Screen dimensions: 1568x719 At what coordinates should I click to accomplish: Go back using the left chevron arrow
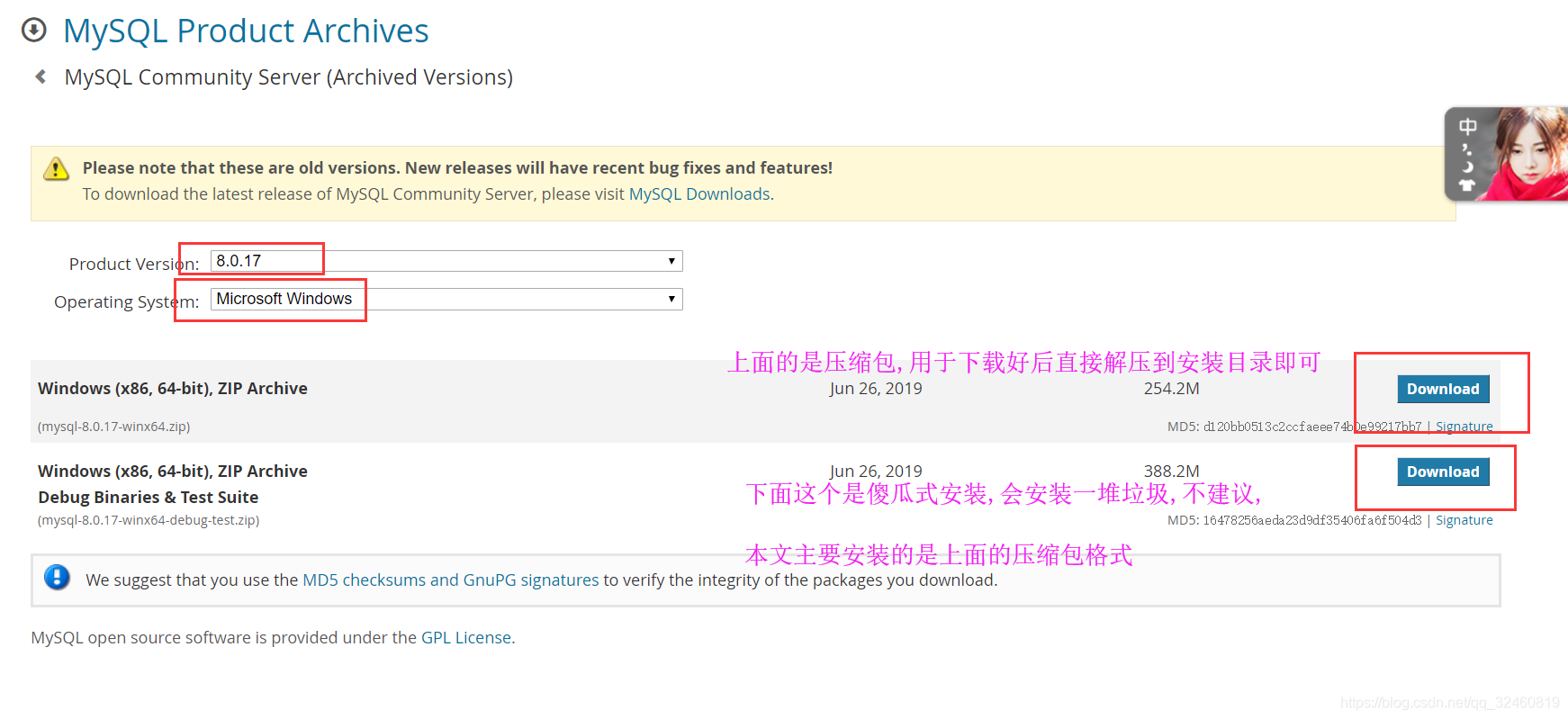(x=41, y=76)
